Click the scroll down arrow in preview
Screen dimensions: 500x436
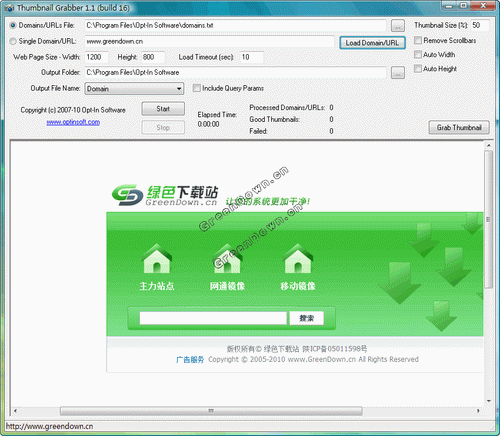(x=488, y=401)
